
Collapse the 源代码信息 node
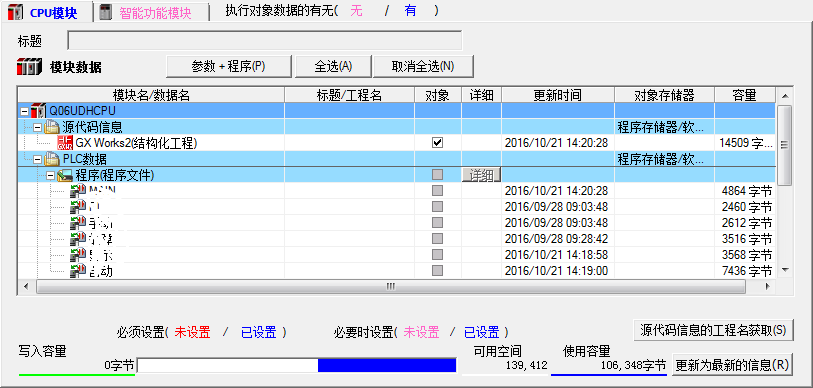[37, 127]
